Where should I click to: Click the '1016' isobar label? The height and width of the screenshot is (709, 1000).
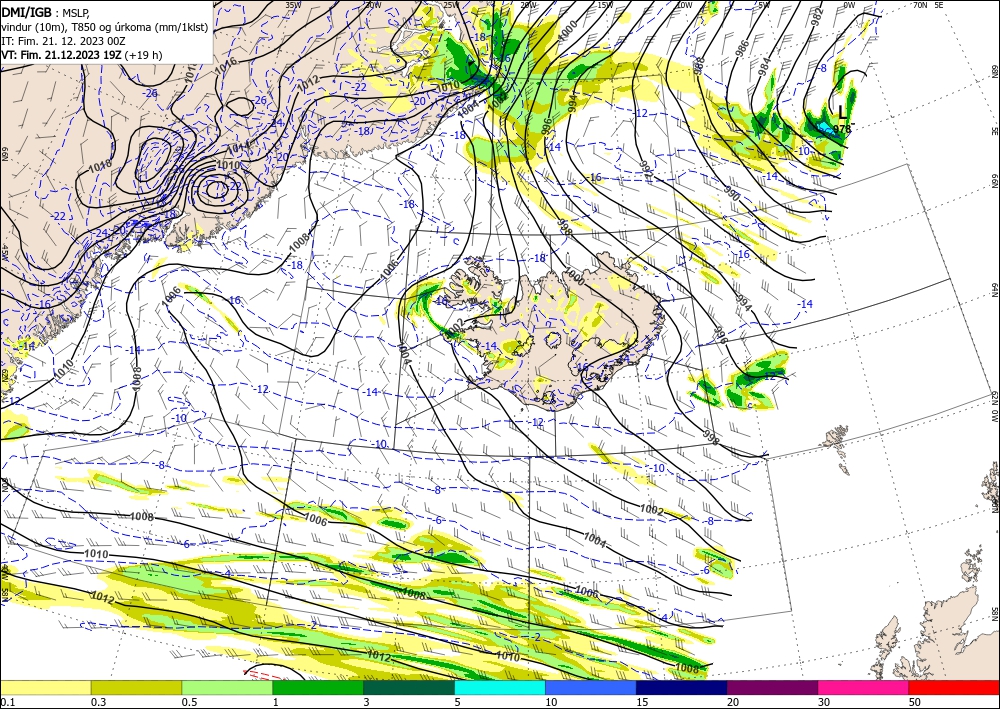pos(225,66)
